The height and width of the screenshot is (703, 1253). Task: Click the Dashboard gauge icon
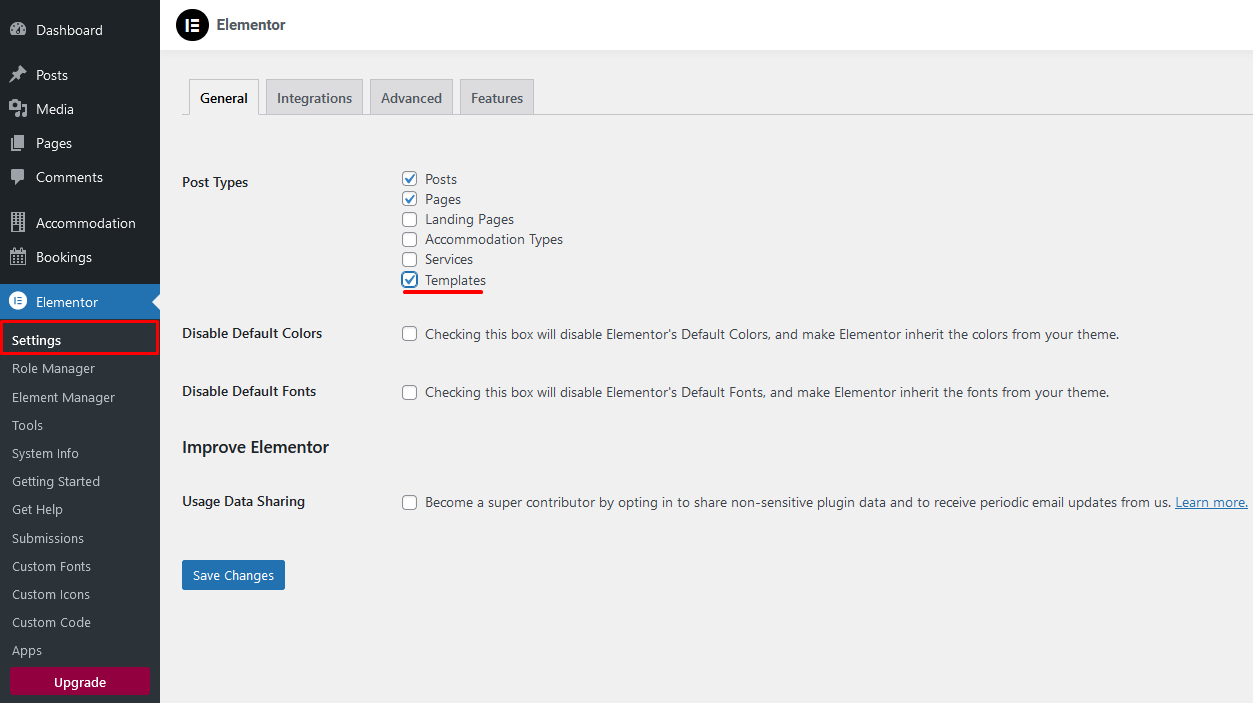18,30
